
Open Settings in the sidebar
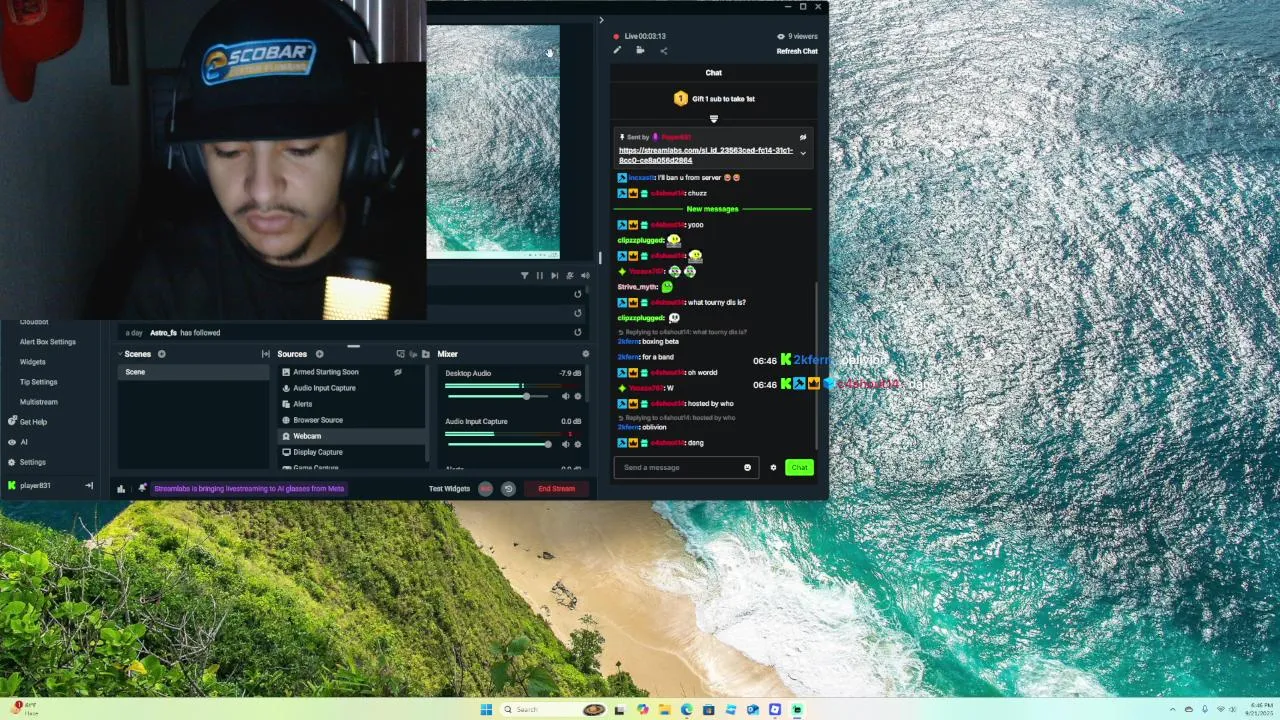27,462
